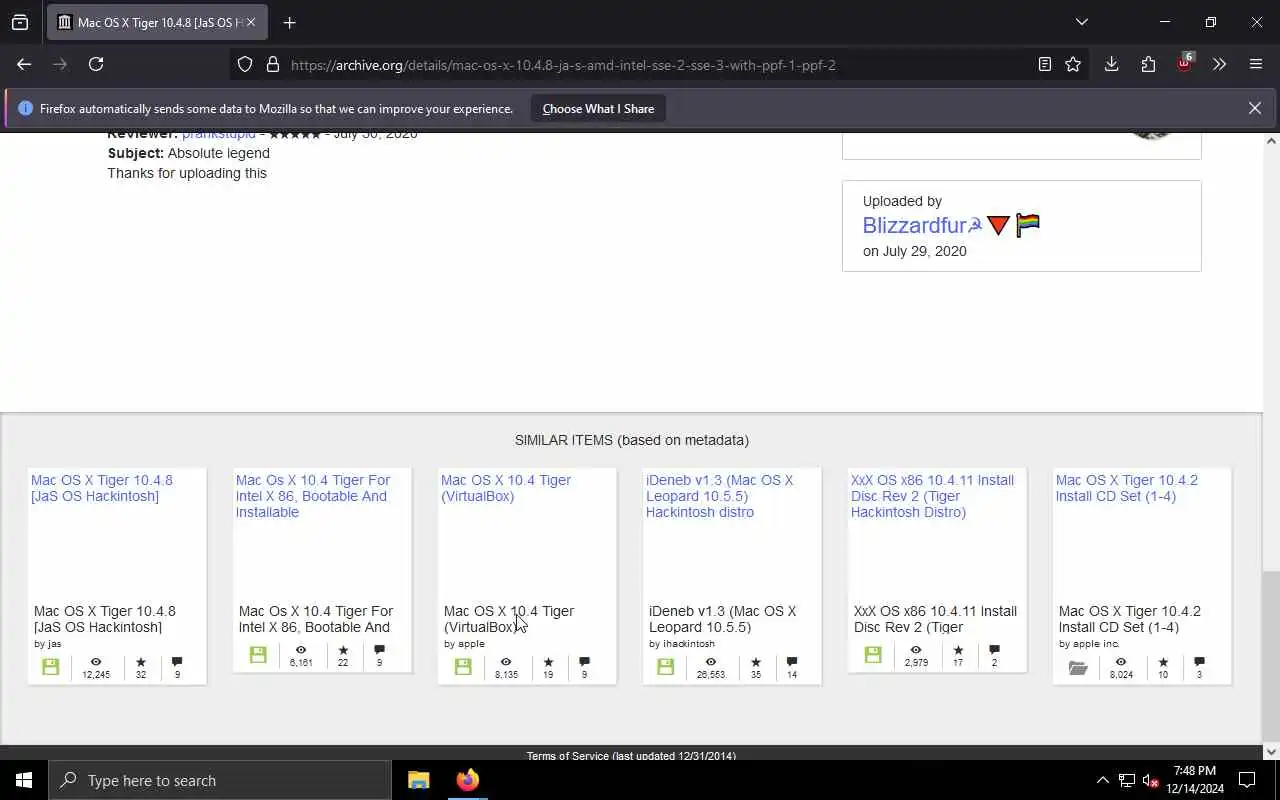Show the list of all tabs

pyautogui.click(x=1082, y=22)
